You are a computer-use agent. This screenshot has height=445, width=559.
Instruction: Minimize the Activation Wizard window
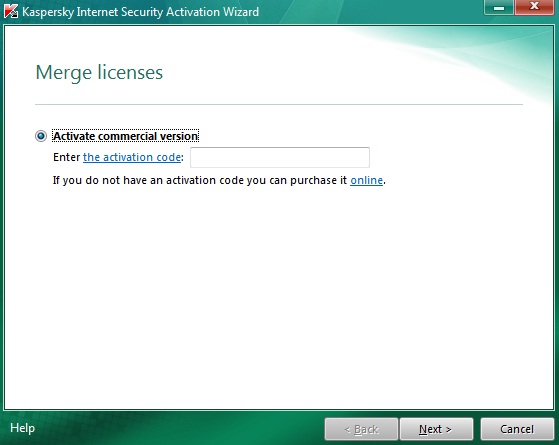(x=499, y=7)
